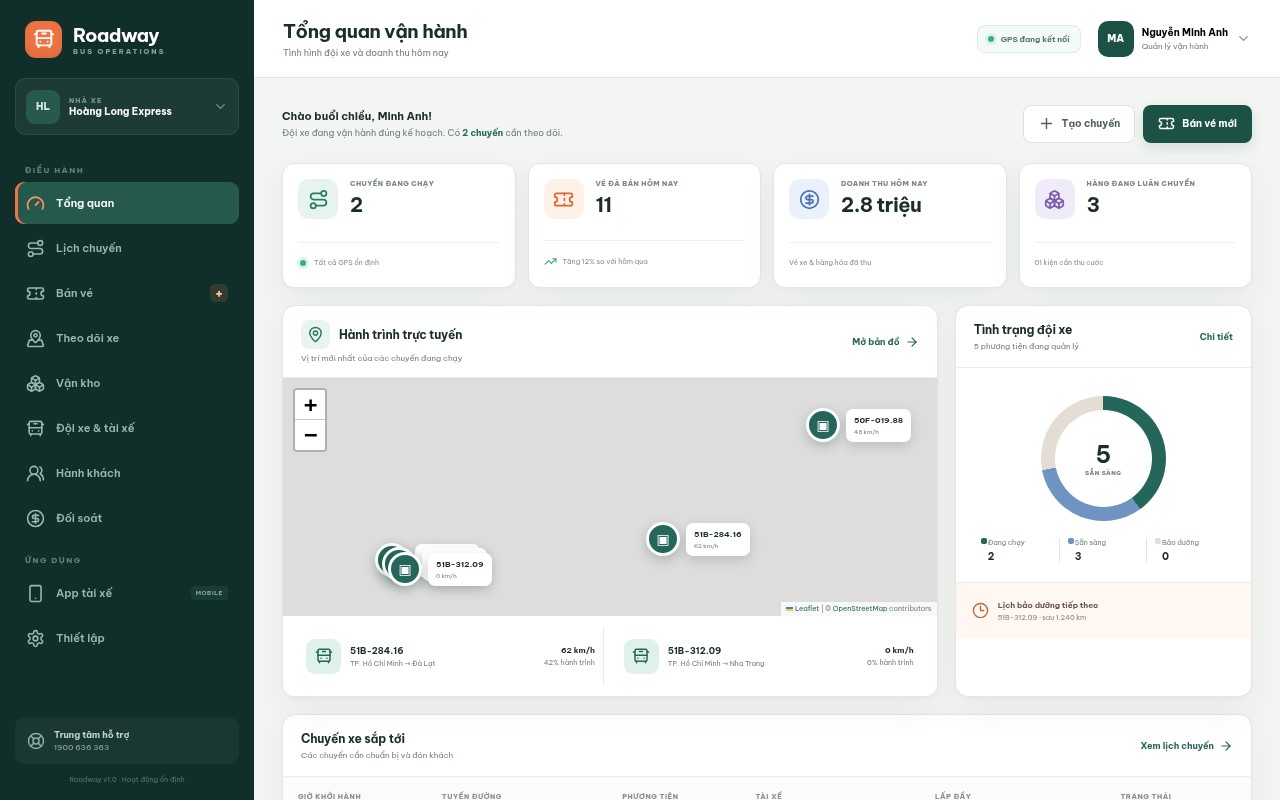Select the 50F-019.88 bus marker on map
The width and height of the screenshot is (1280, 800).
tap(823, 425)
